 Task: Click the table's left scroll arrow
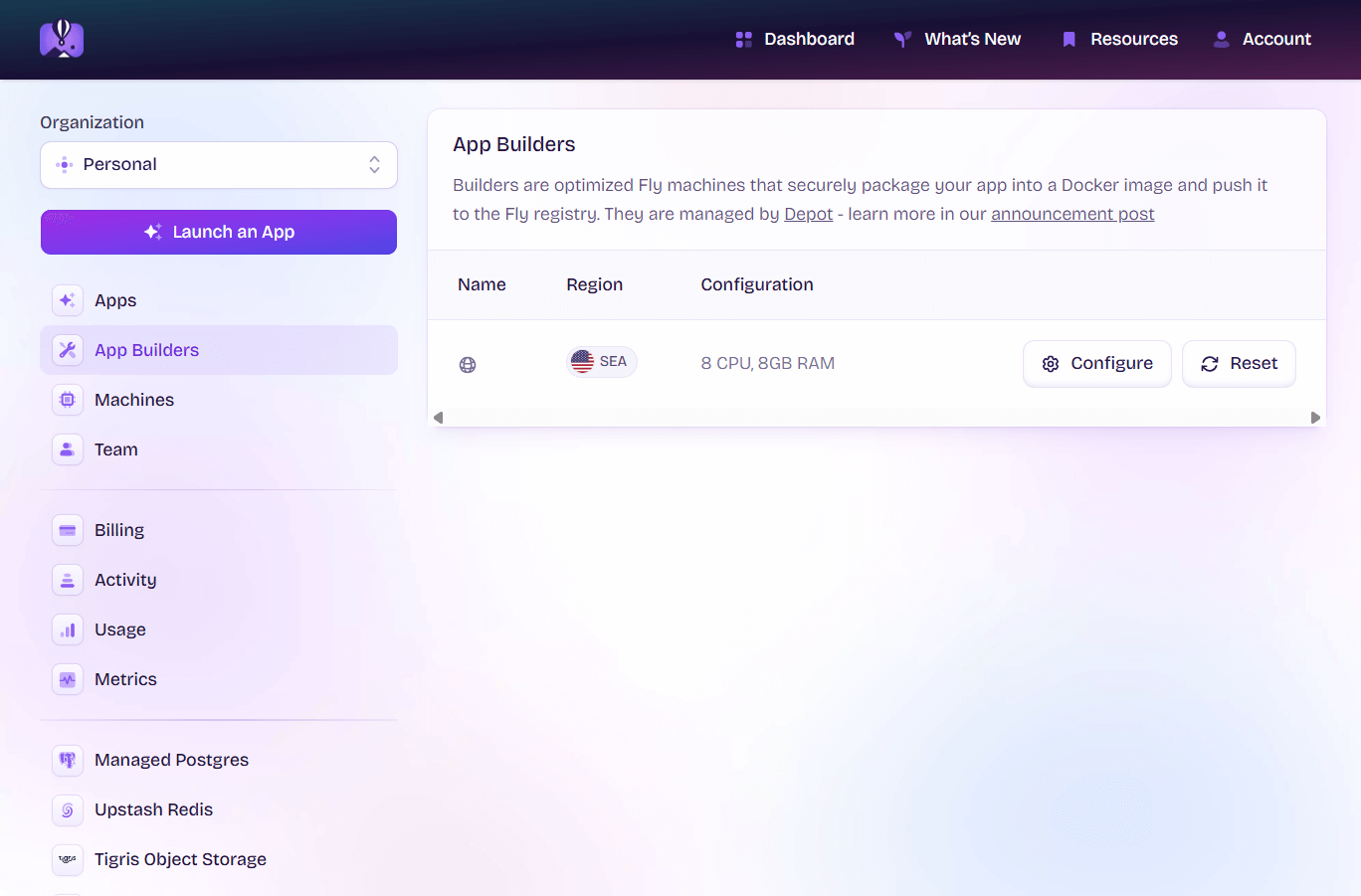438,418
